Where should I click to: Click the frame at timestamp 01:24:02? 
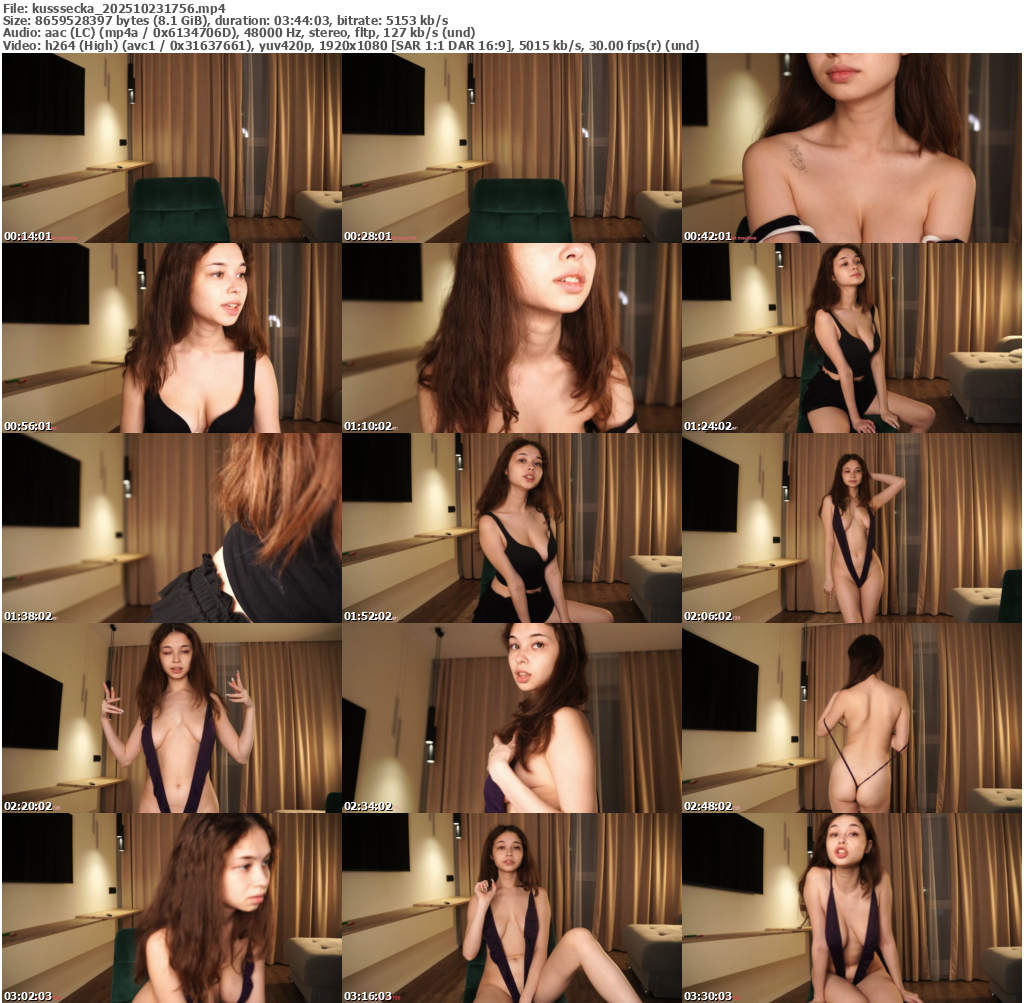[x=851, y=338]
